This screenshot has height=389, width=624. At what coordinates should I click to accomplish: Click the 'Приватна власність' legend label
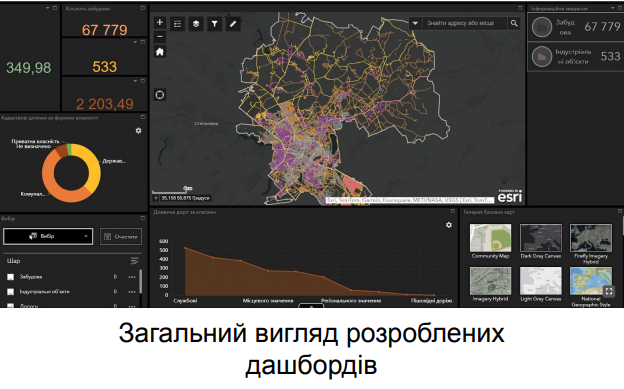coord(35,141)
